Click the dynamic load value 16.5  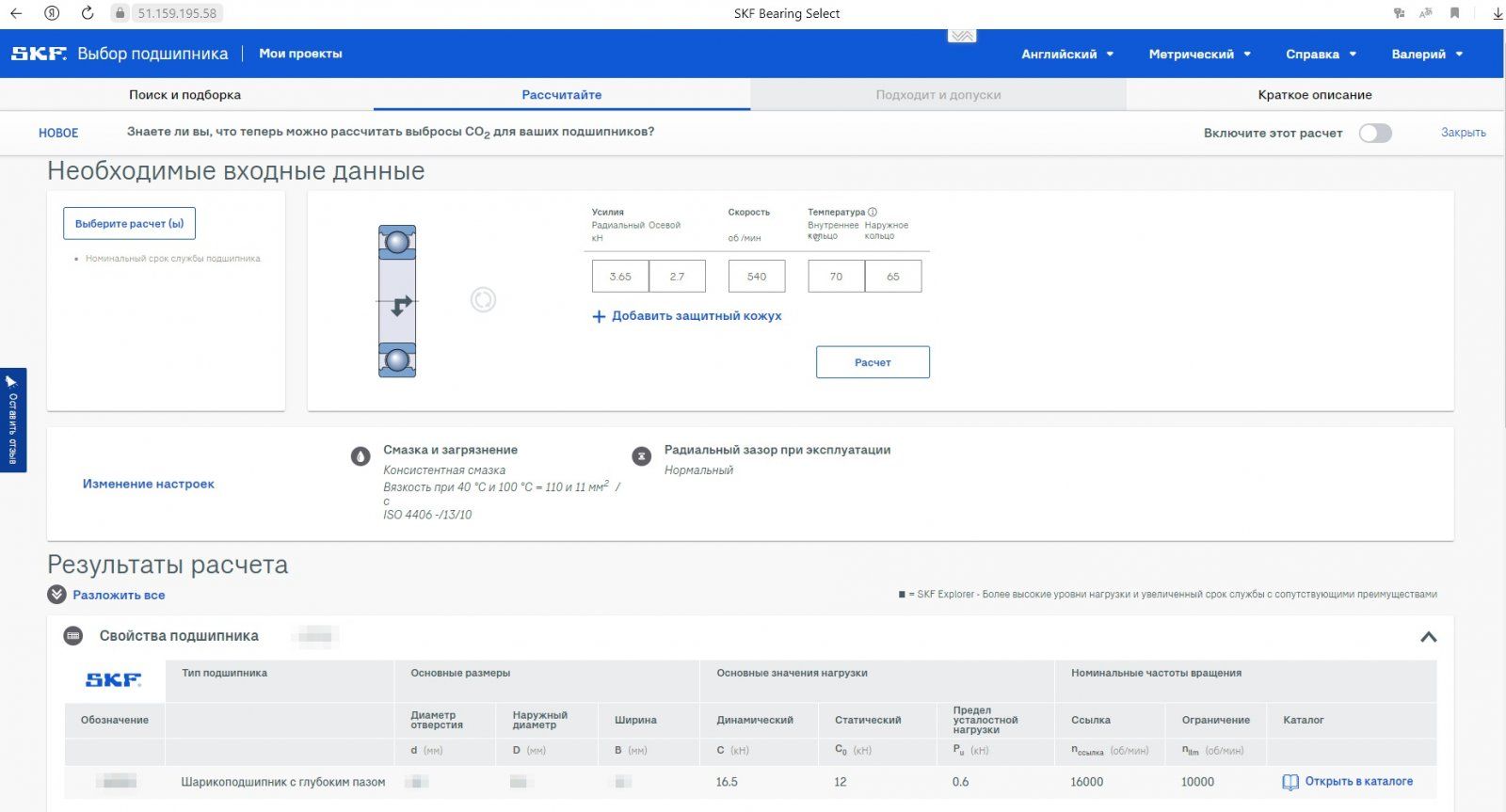point(727,782)
